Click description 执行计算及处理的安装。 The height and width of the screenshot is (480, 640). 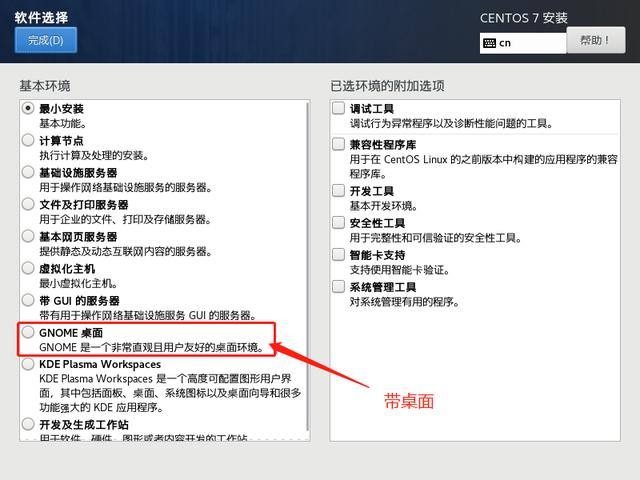coord(94,156)
